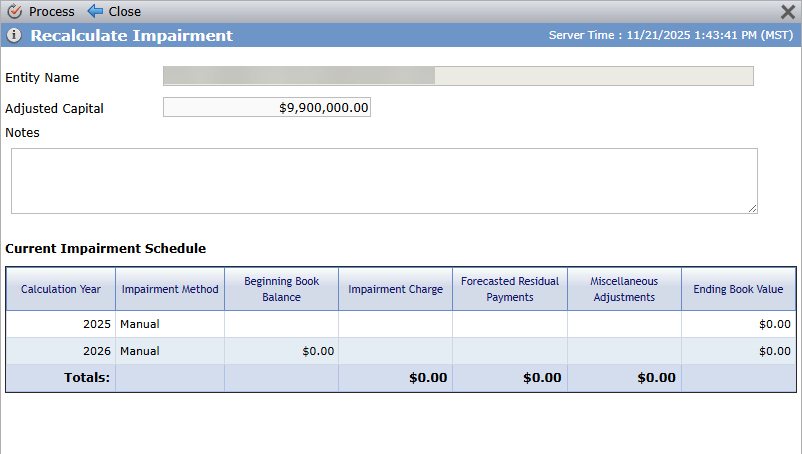Click the Process button label
Screen dimensions: 802x454
pyautogui.click(x=52, y=11)
